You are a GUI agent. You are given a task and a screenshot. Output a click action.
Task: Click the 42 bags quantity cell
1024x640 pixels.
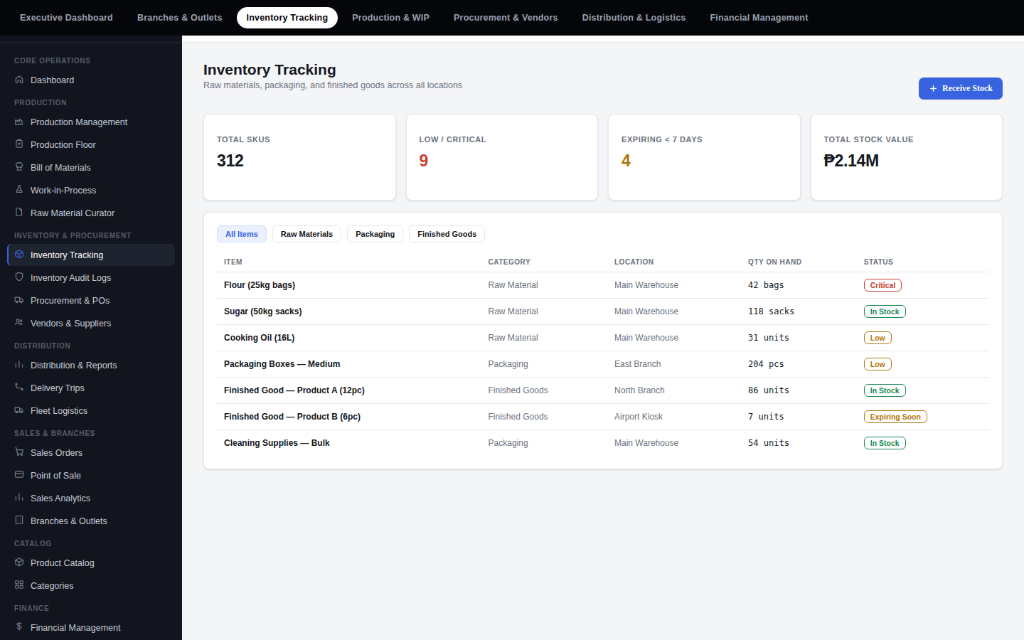tap(765, 285)
